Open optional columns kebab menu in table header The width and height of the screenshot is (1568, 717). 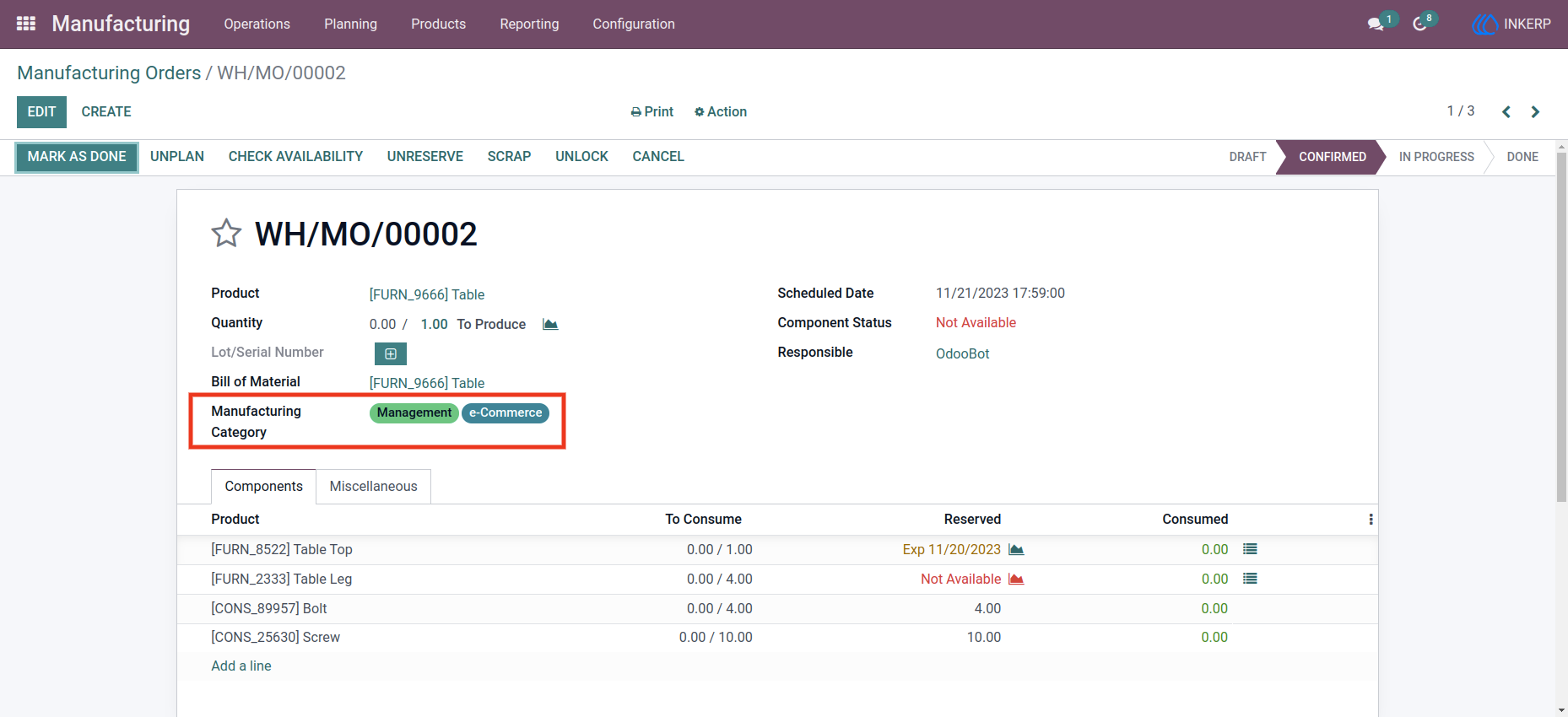coord(1371,520)
